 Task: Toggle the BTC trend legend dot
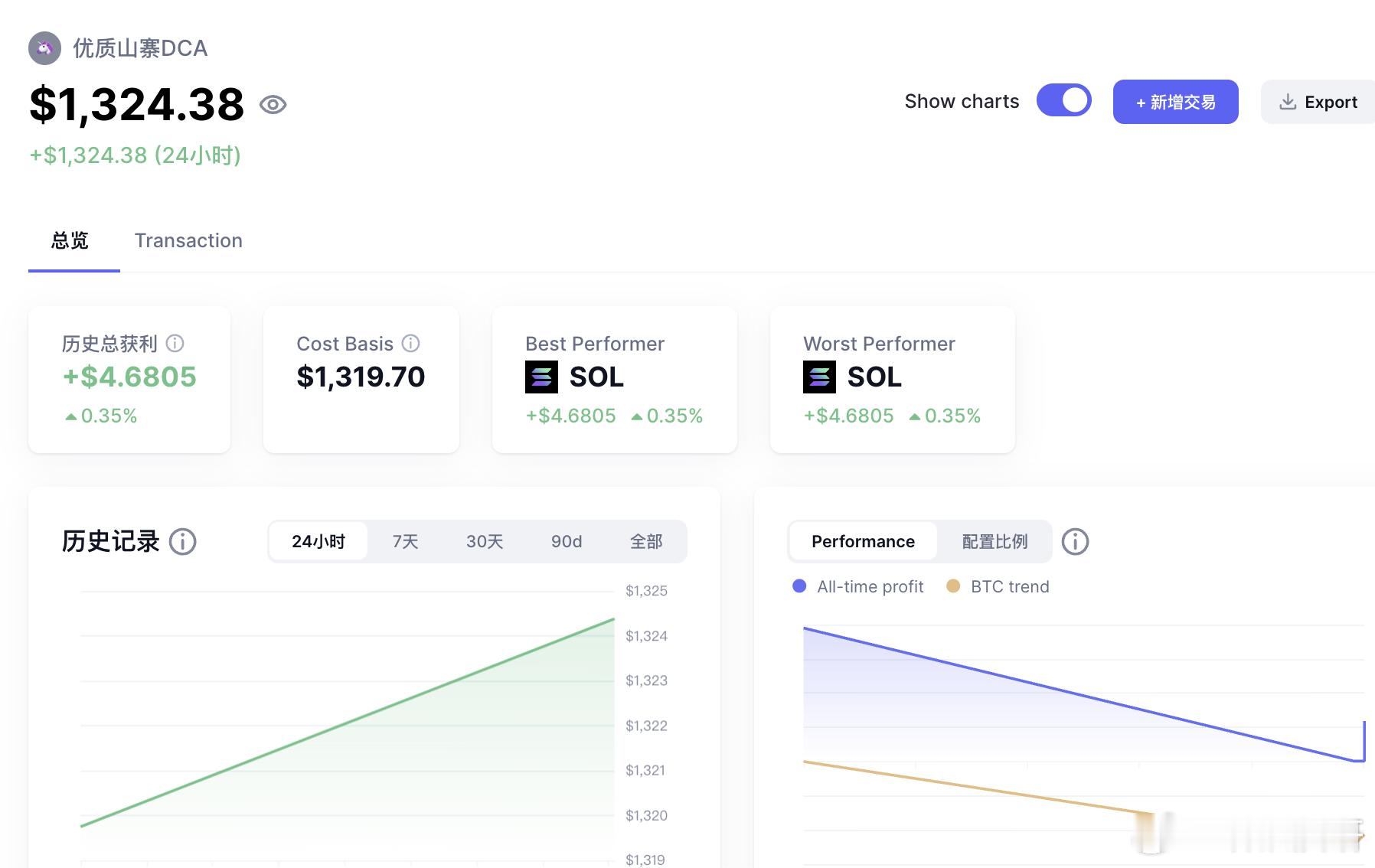(953, 586)
